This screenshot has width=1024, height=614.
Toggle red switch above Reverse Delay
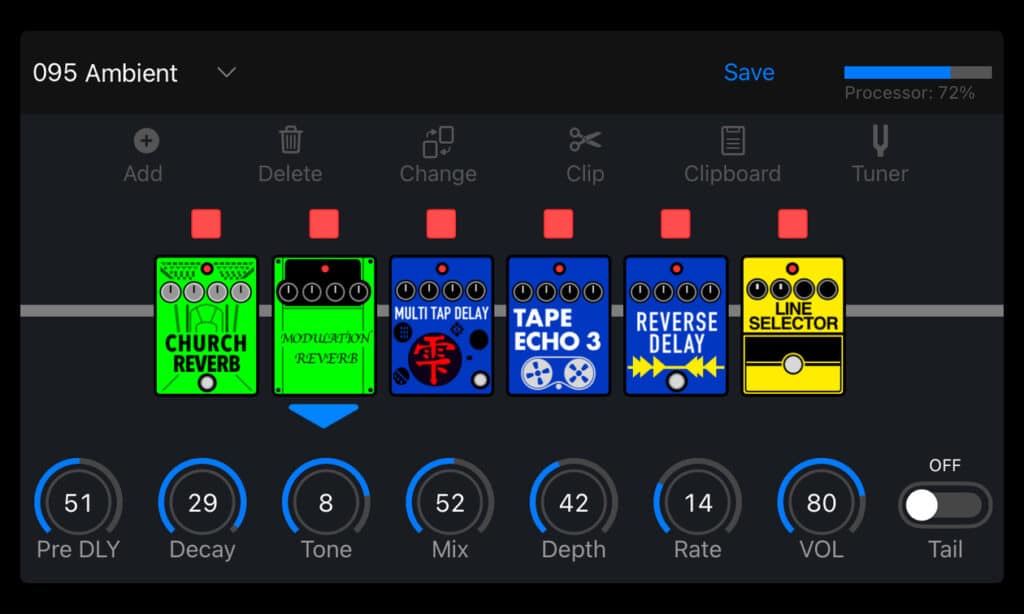pyautogui.click(x=676, y=224)
